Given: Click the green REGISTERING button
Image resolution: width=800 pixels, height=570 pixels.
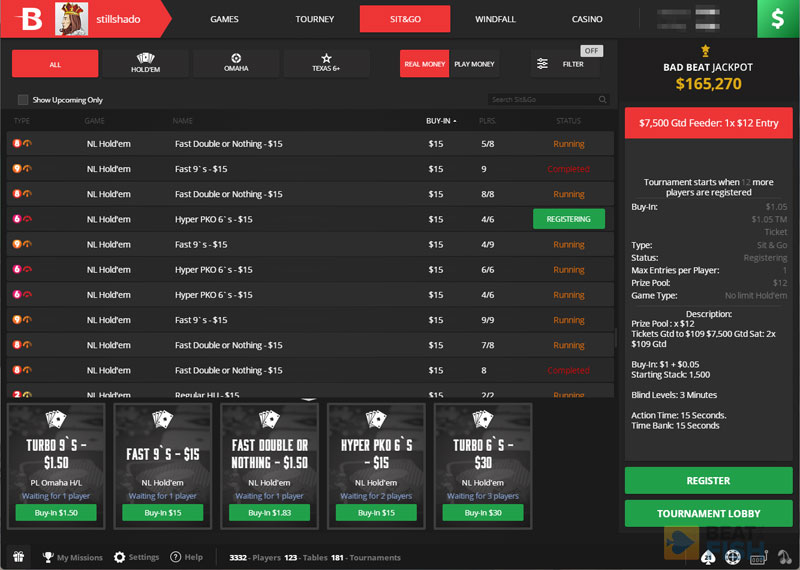Looking at the screenshot, I should coord(569,219).
